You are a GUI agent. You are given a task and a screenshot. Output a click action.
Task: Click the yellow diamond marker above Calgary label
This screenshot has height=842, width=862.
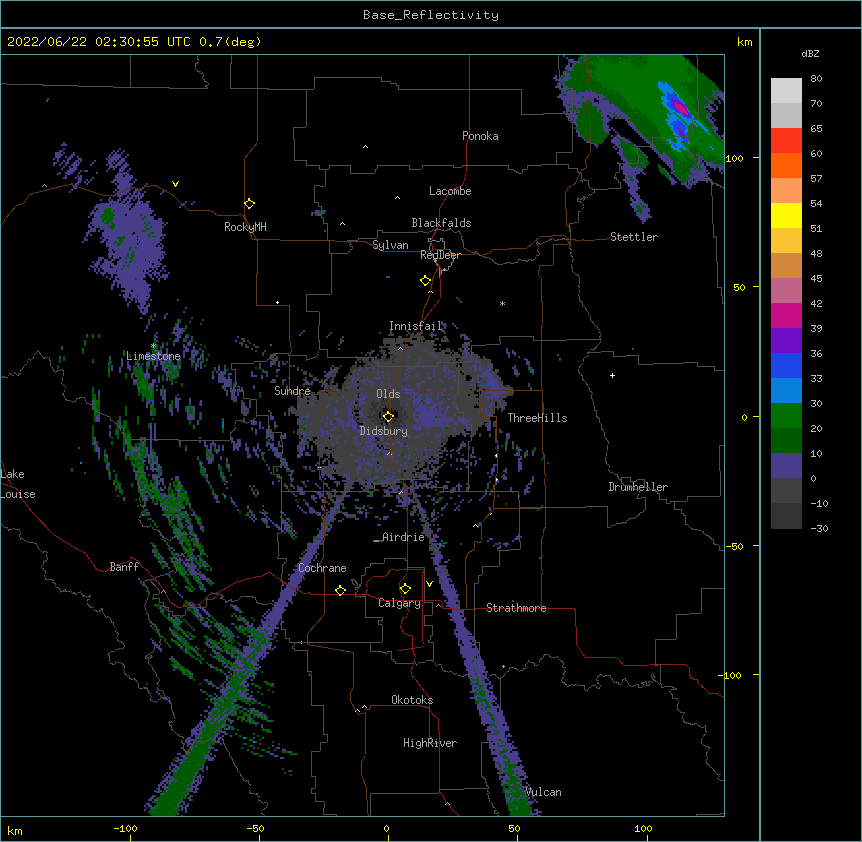pyautogui.click(x=405, y=589)
